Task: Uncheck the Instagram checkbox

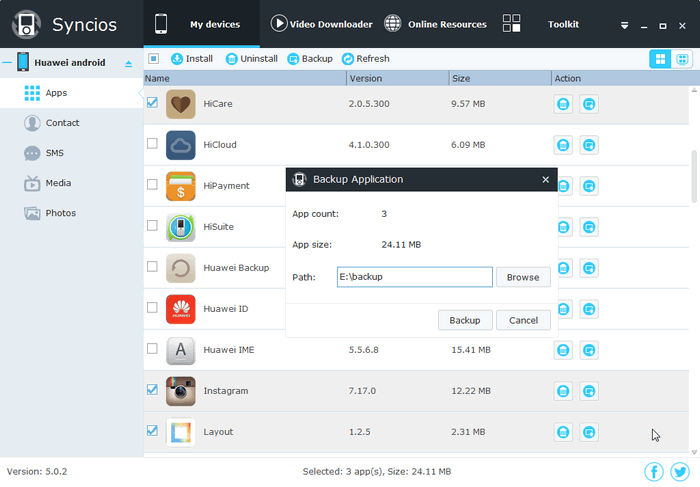Action: 152,390
